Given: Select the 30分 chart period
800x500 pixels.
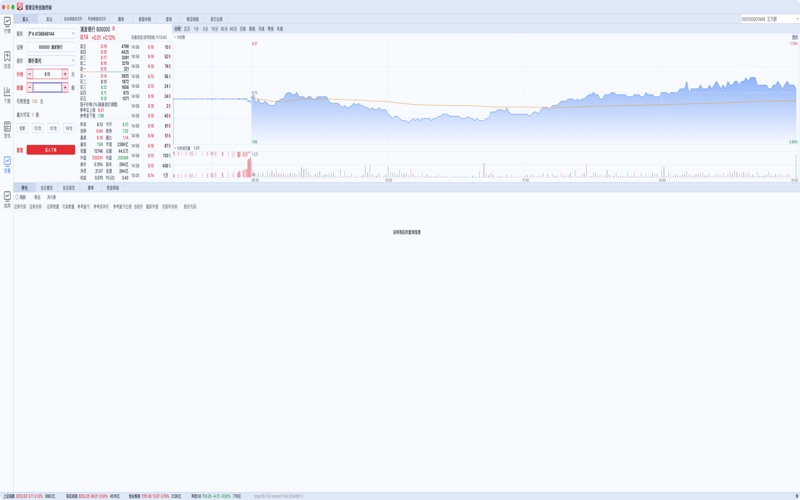Looking at the screenshot, I should [x=224, y=29].
